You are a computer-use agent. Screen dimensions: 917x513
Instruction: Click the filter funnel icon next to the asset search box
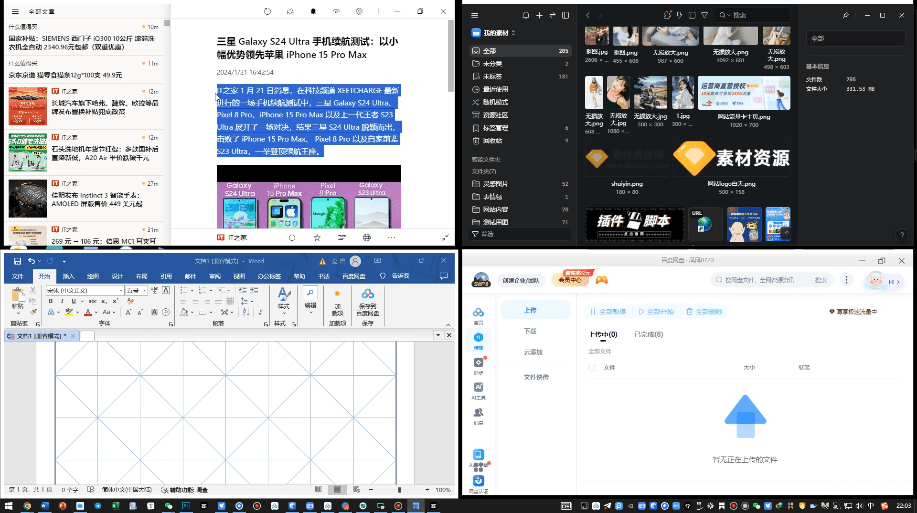(705, 15)
